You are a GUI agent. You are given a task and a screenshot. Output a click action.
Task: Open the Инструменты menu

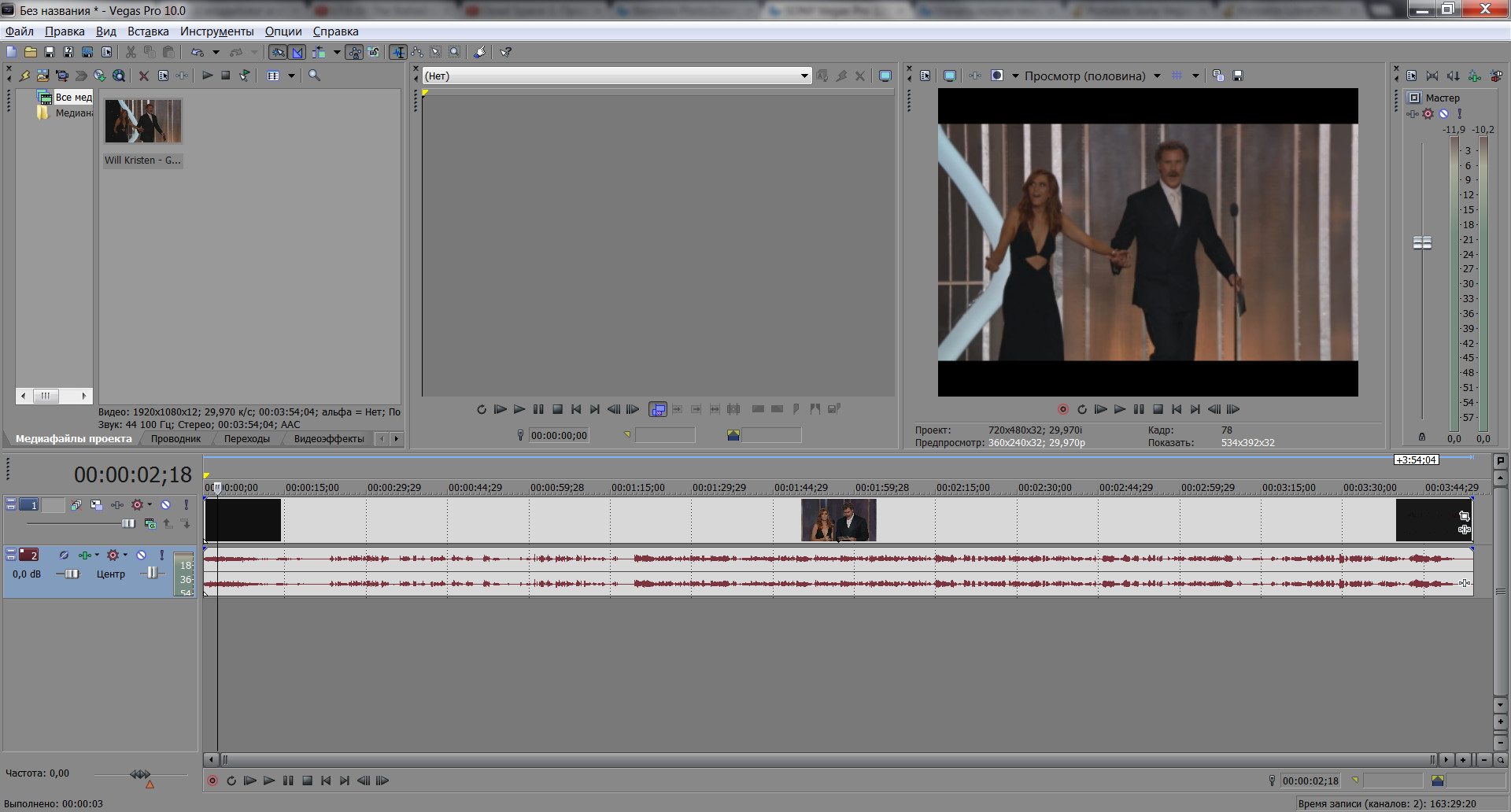click(x=216, y=31)
